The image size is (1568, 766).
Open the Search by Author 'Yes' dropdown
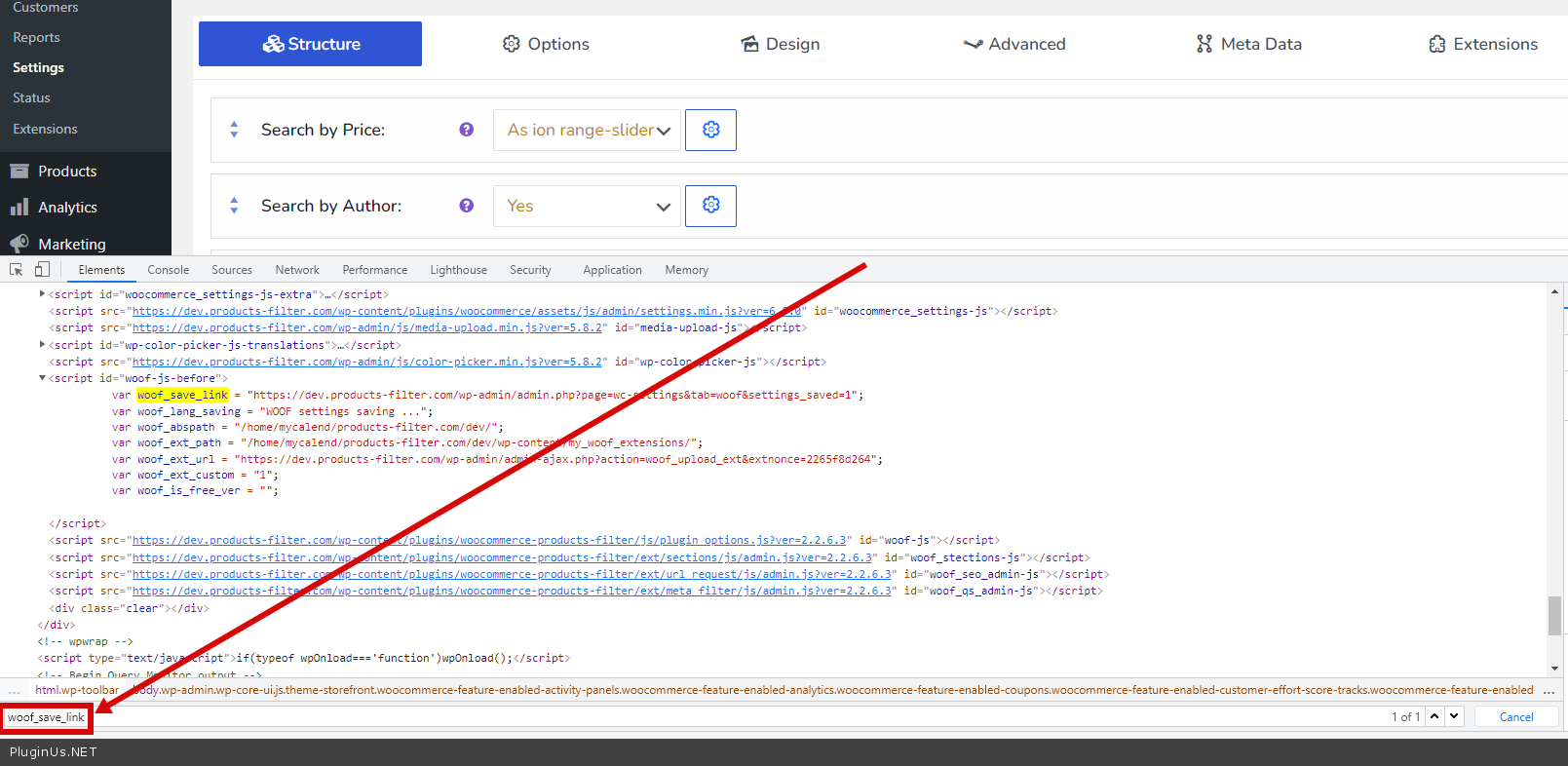pyautogui.click(x=587, y=206)
